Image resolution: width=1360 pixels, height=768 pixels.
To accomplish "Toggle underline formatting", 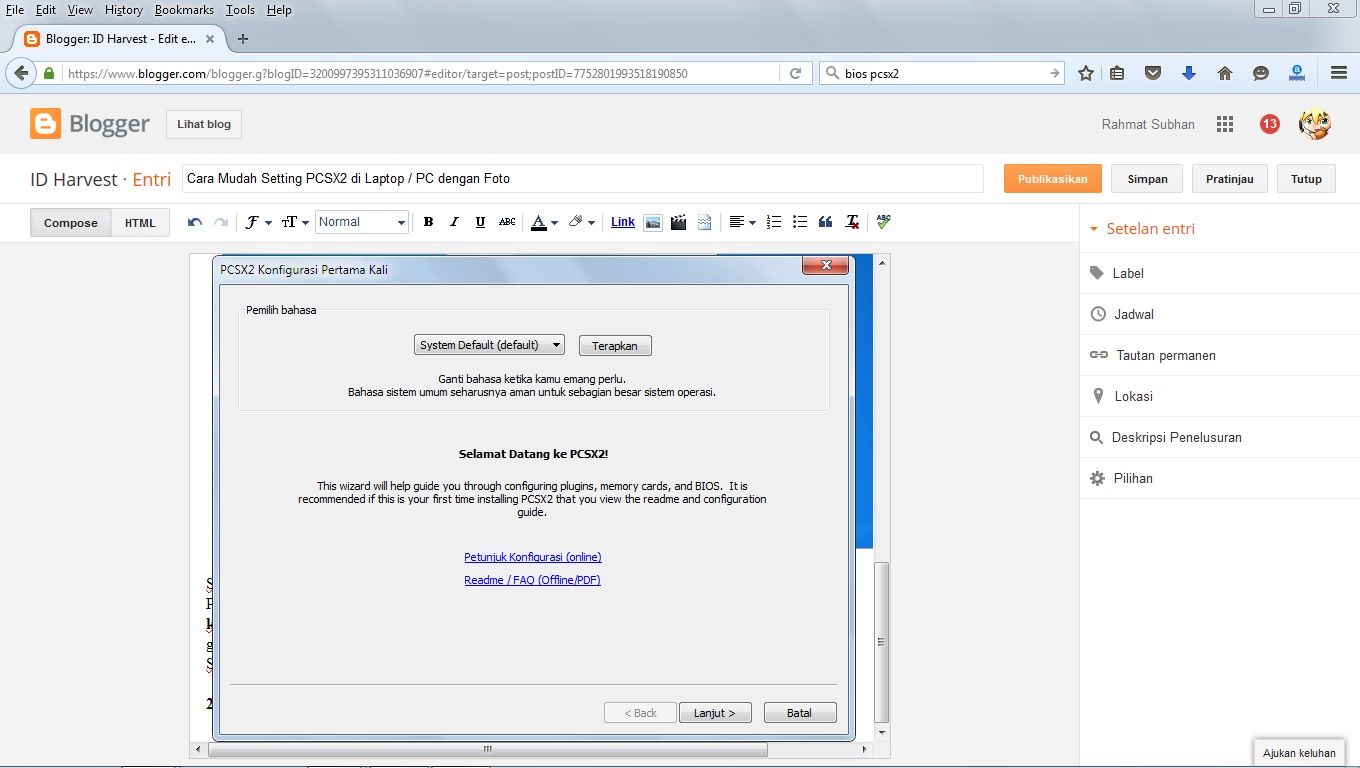I will tap(480, 222).
